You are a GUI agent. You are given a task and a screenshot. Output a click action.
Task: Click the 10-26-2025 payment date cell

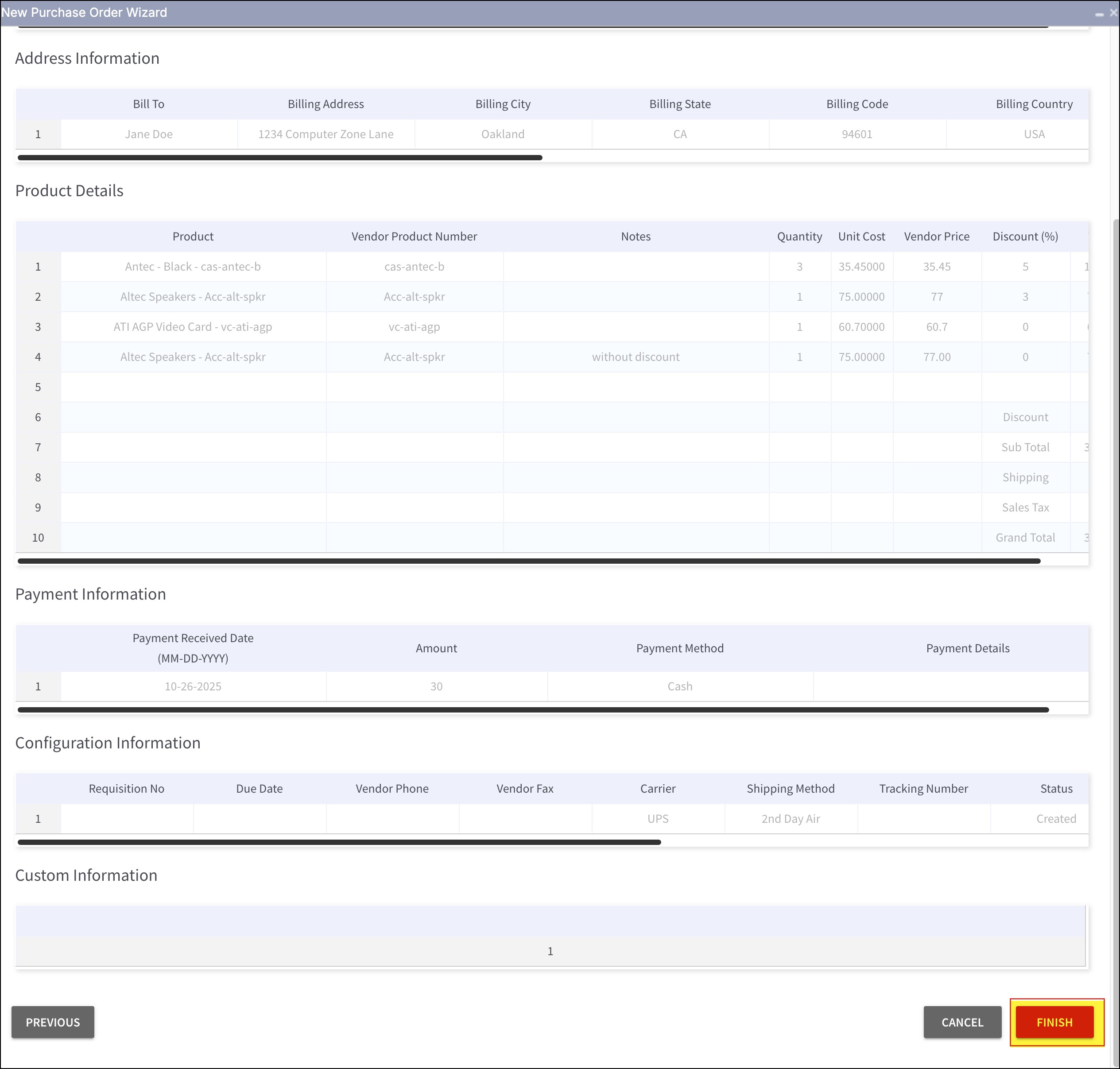click(x=193, y=687)
